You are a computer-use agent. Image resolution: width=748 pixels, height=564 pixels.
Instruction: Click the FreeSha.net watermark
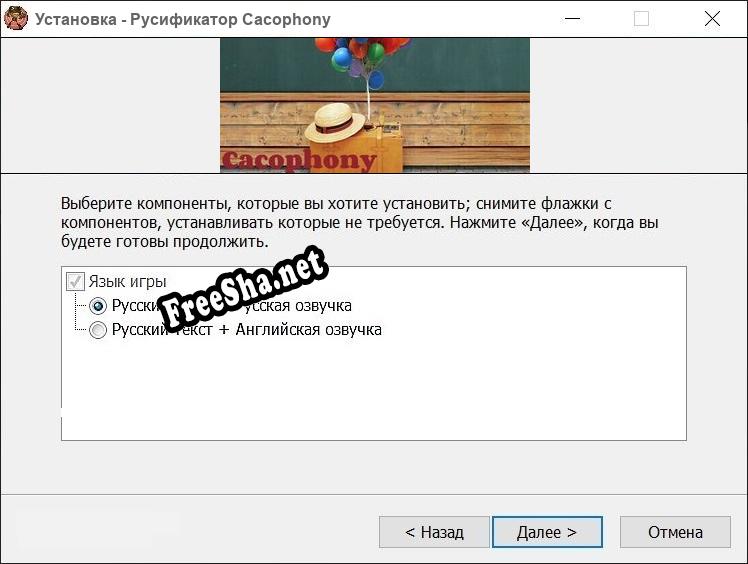pyautogui.click(x=242, y=288)
